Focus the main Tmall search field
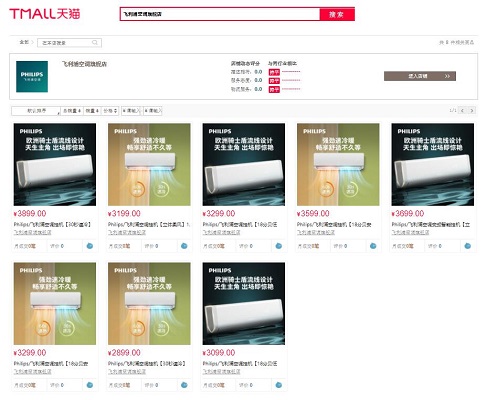 [220, 14]
